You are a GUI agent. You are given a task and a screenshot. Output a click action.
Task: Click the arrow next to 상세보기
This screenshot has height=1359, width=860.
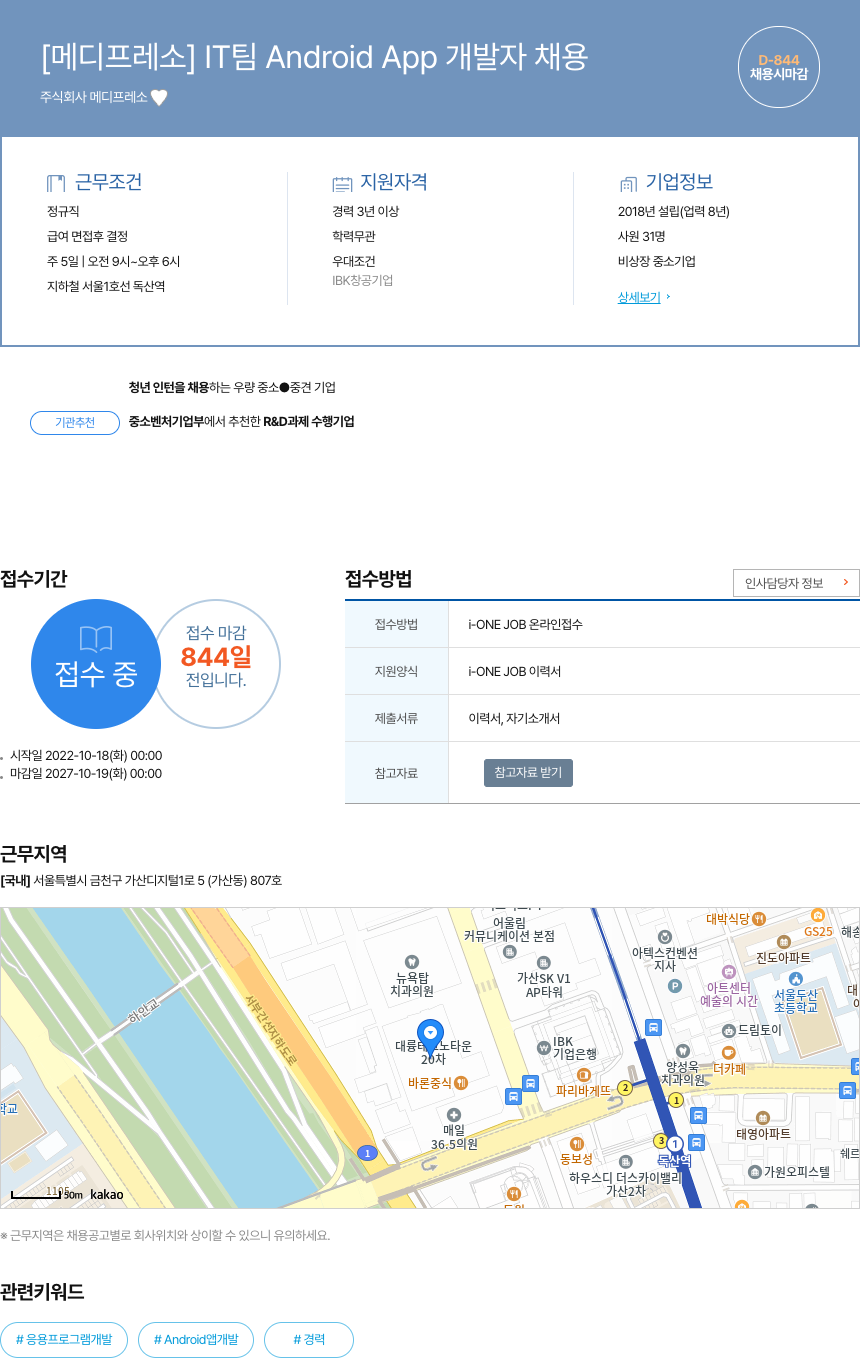[x=668, y=297]
